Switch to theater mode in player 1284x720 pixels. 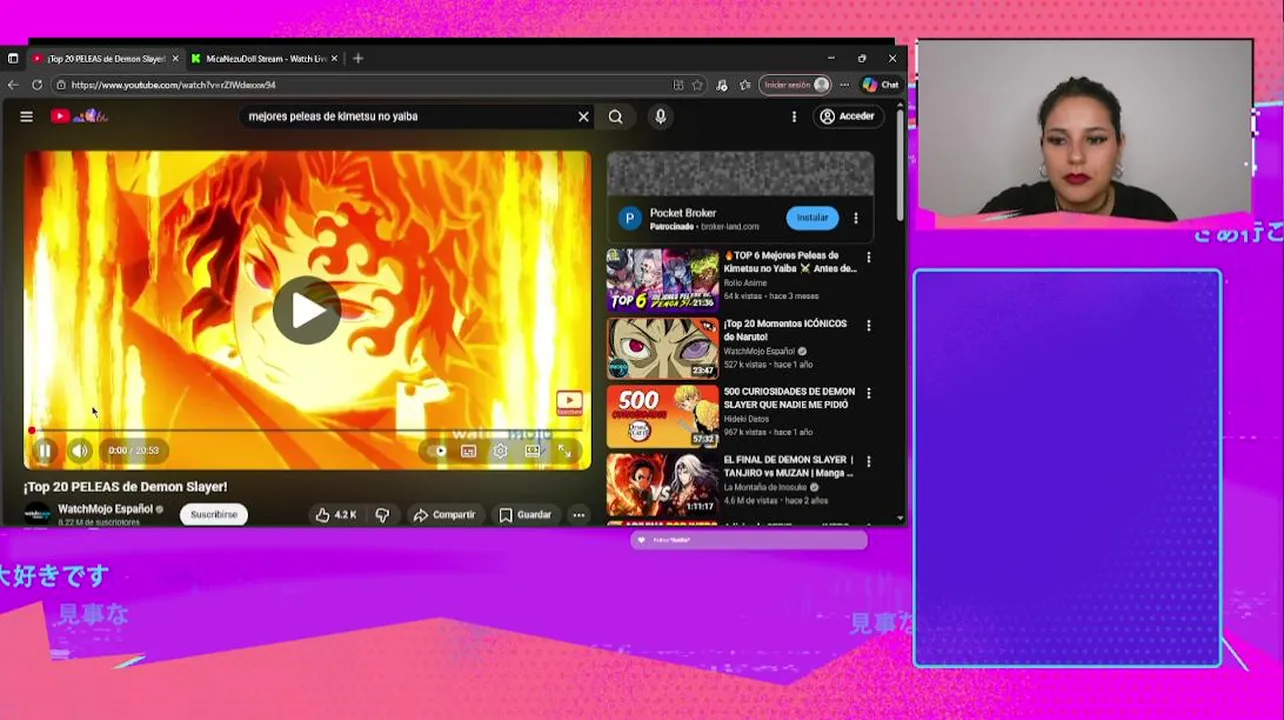tap(533, 451)
